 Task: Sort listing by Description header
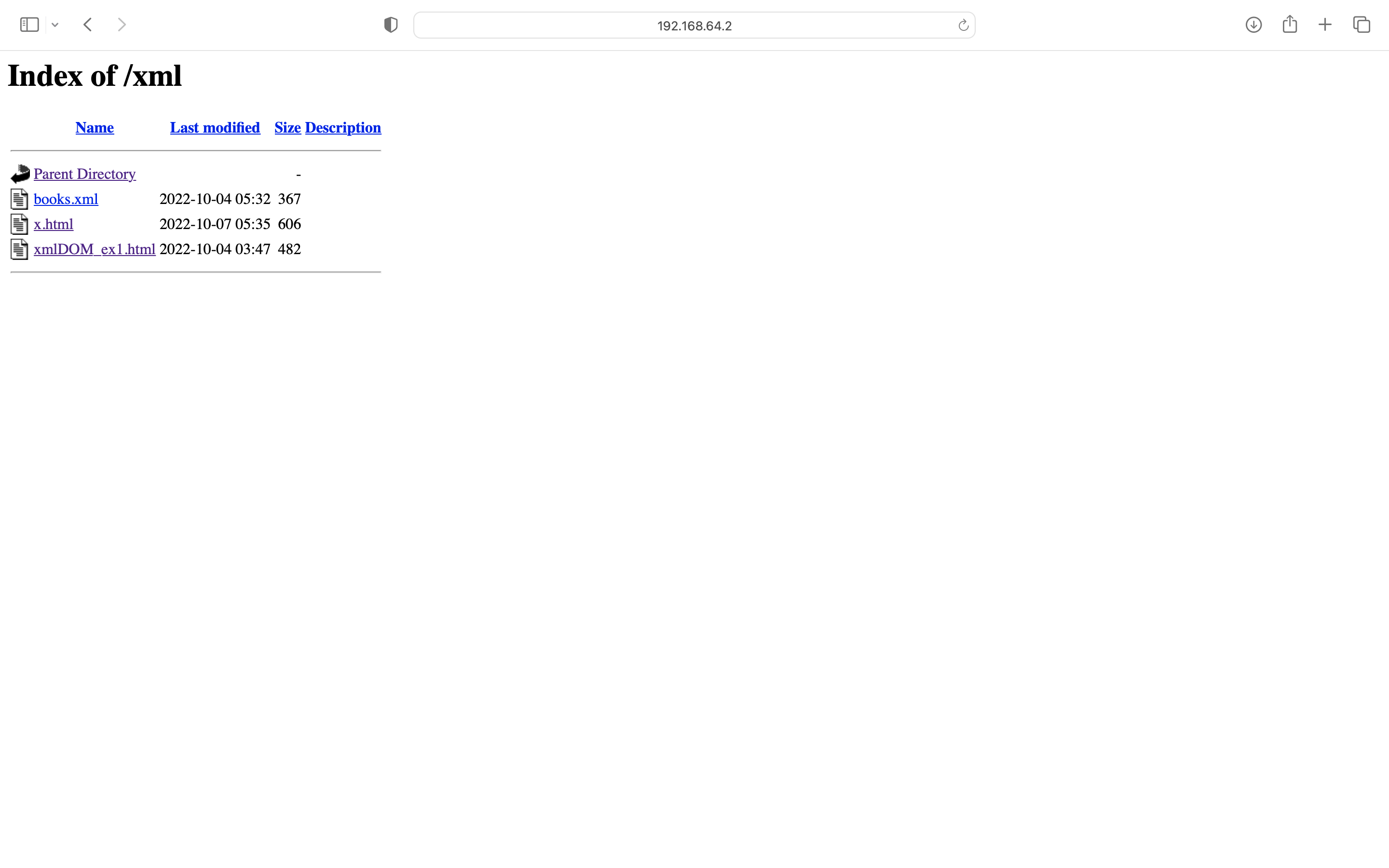click(x=342, y=127)
